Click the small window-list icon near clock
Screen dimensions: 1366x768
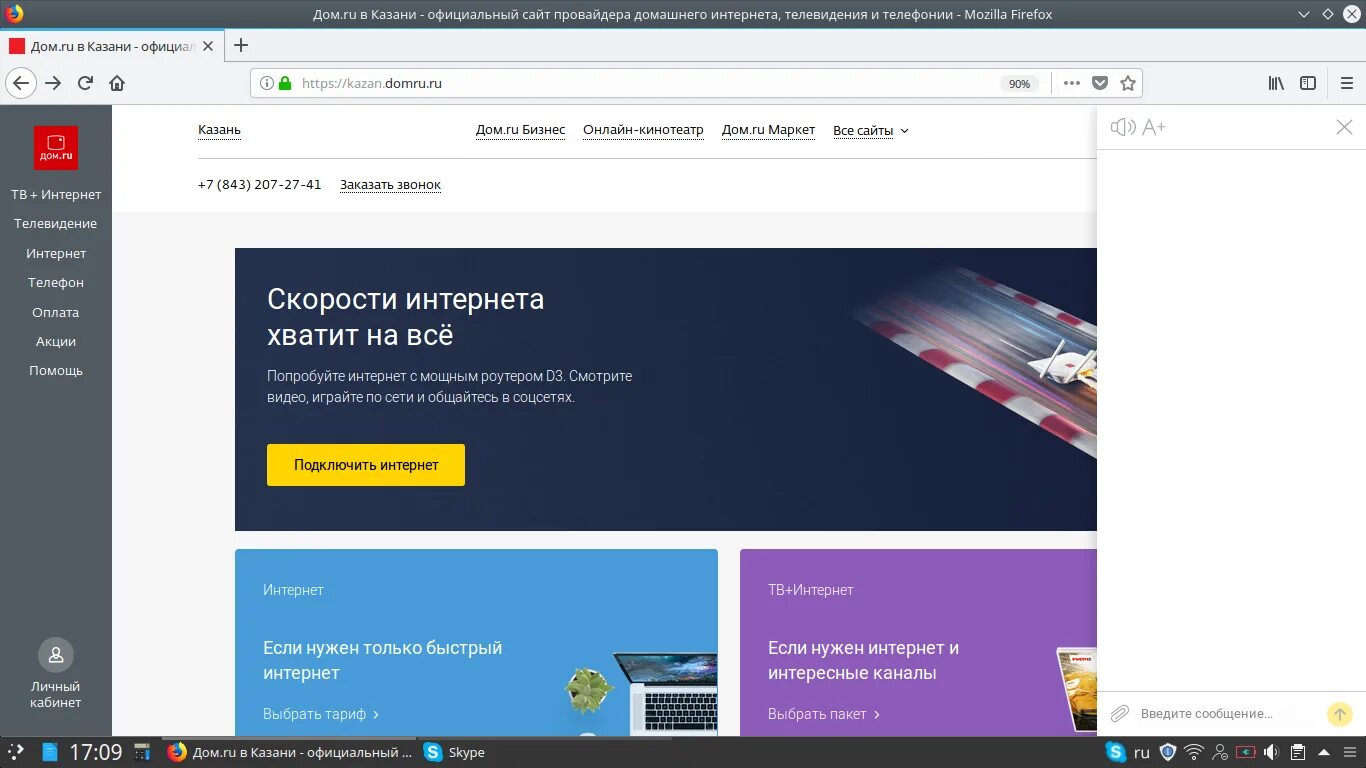pyautogui.click(x=142, y=752)
